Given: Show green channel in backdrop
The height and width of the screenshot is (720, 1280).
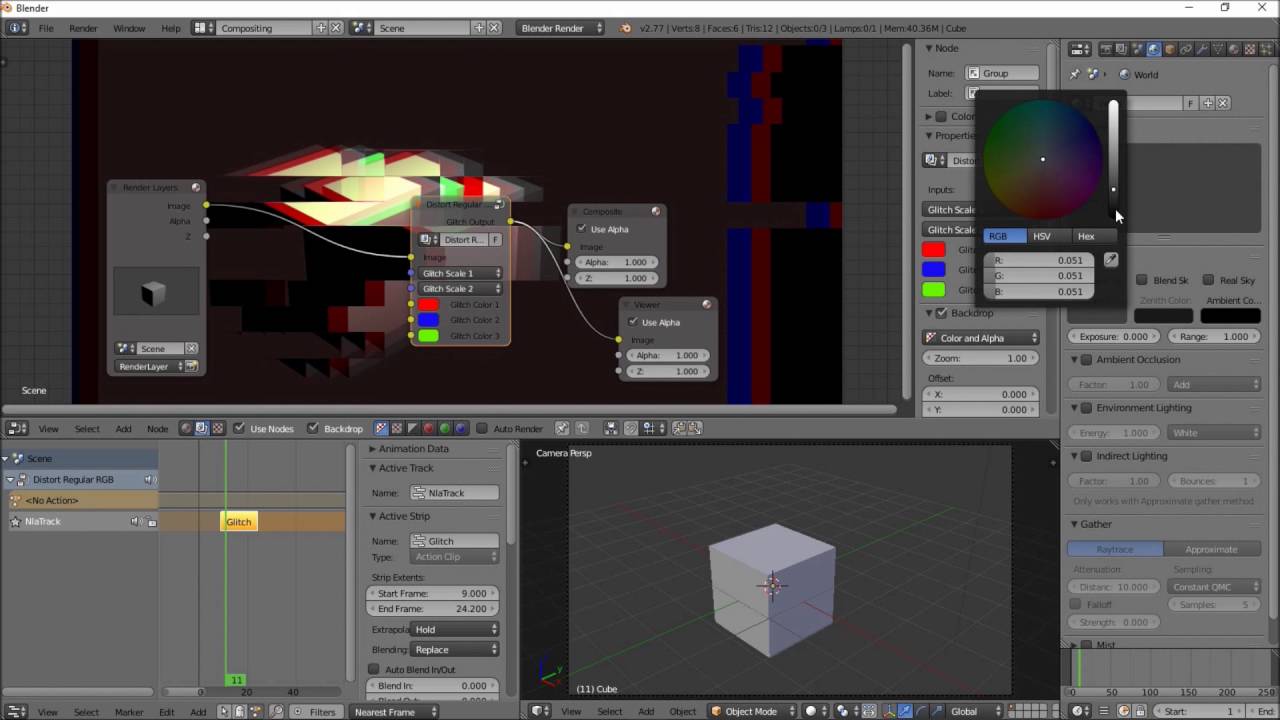Looking at the screenshot, I should [445, 428].
